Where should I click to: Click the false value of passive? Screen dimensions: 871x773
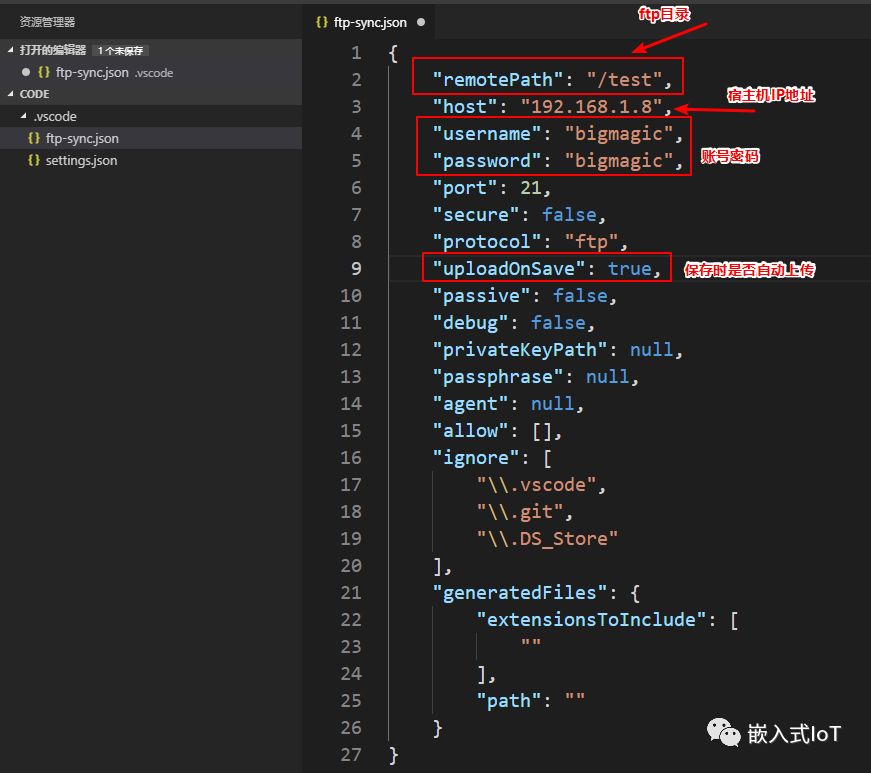[x=580, y=296]
